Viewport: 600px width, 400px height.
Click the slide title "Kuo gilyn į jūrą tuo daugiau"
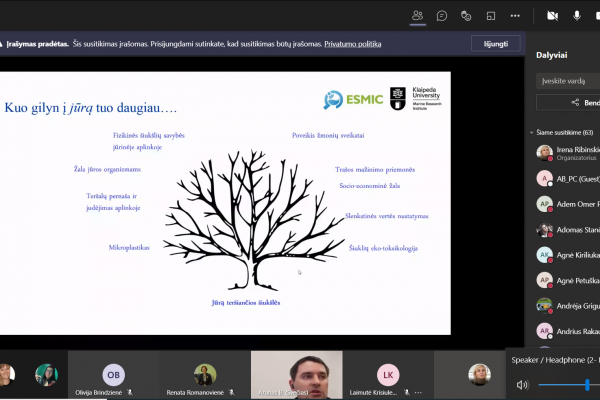(90, 108)
